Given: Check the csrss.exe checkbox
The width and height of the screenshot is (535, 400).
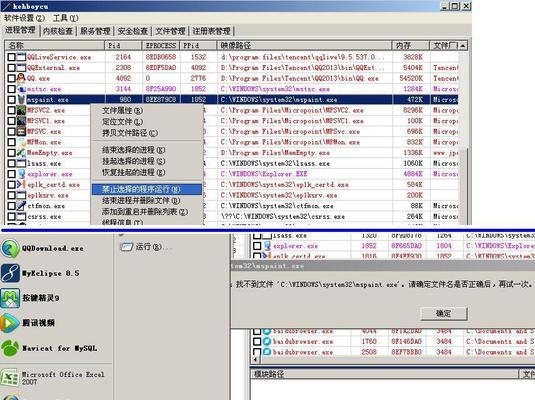Looking at the screenshot, I should pos(12,216).
